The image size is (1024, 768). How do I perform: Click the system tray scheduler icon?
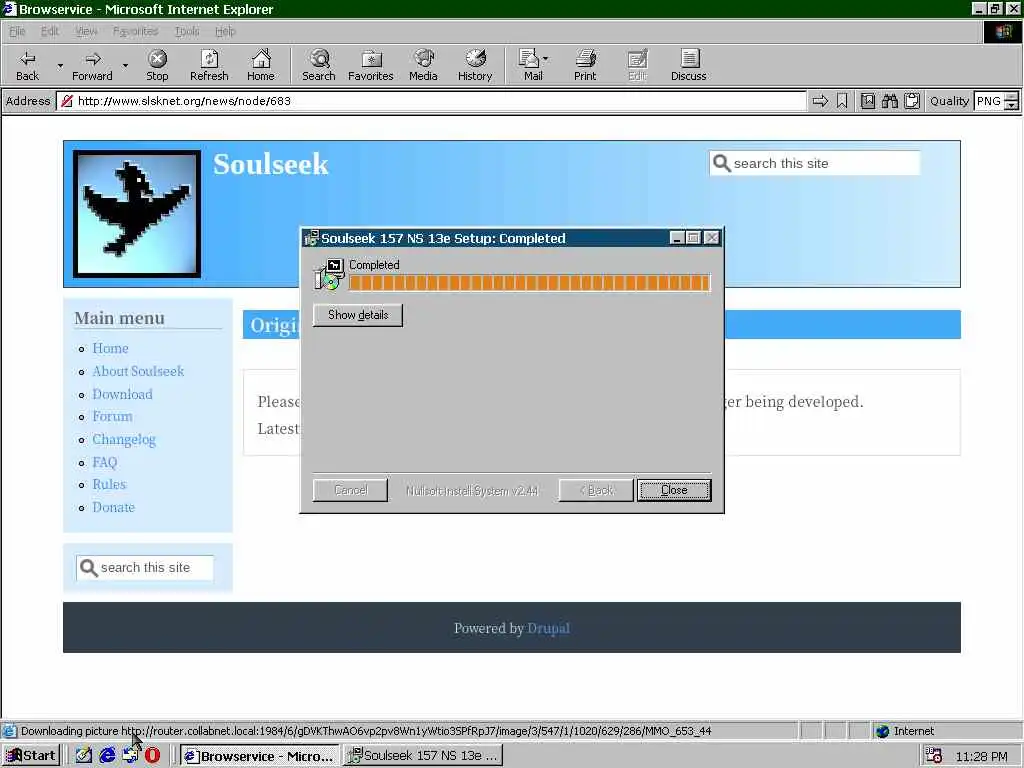click(x=934, y=756)
